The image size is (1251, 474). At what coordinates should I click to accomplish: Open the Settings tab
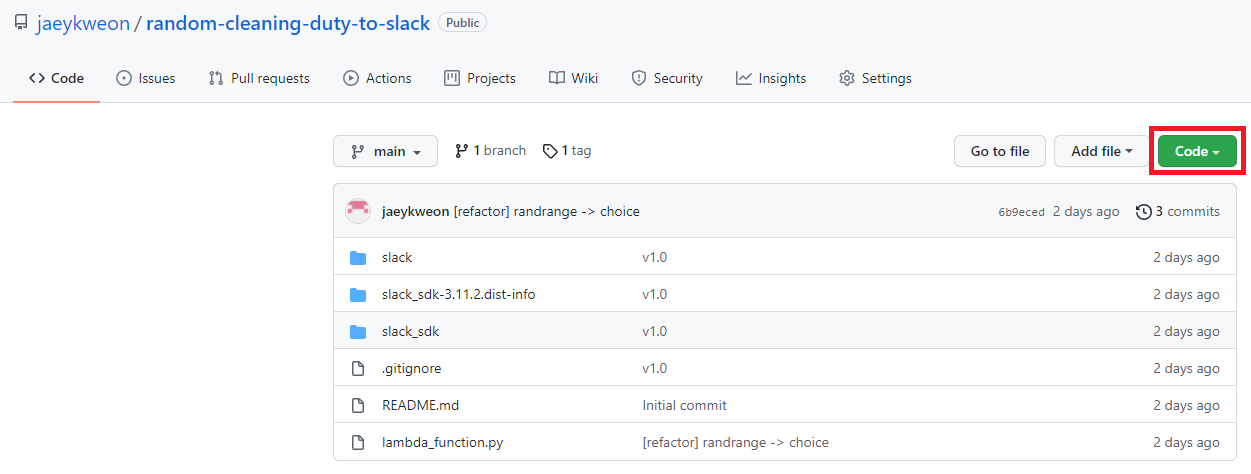coord(875,78)
